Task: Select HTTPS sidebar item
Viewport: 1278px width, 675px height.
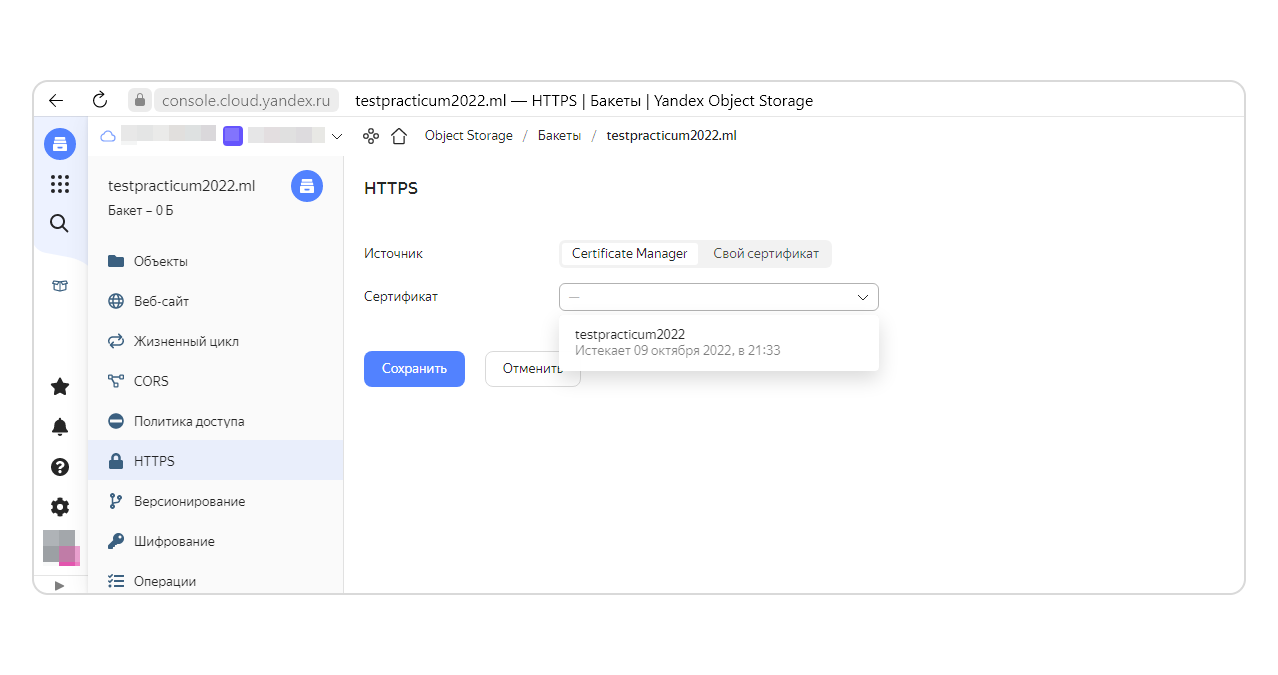Action: pos(215,461)
